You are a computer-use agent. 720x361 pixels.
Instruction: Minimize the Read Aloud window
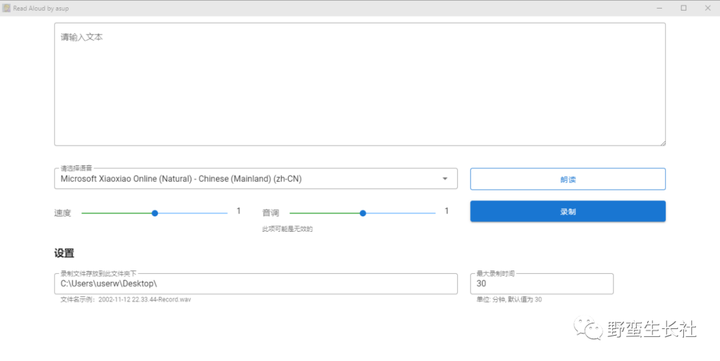point(659,8)
